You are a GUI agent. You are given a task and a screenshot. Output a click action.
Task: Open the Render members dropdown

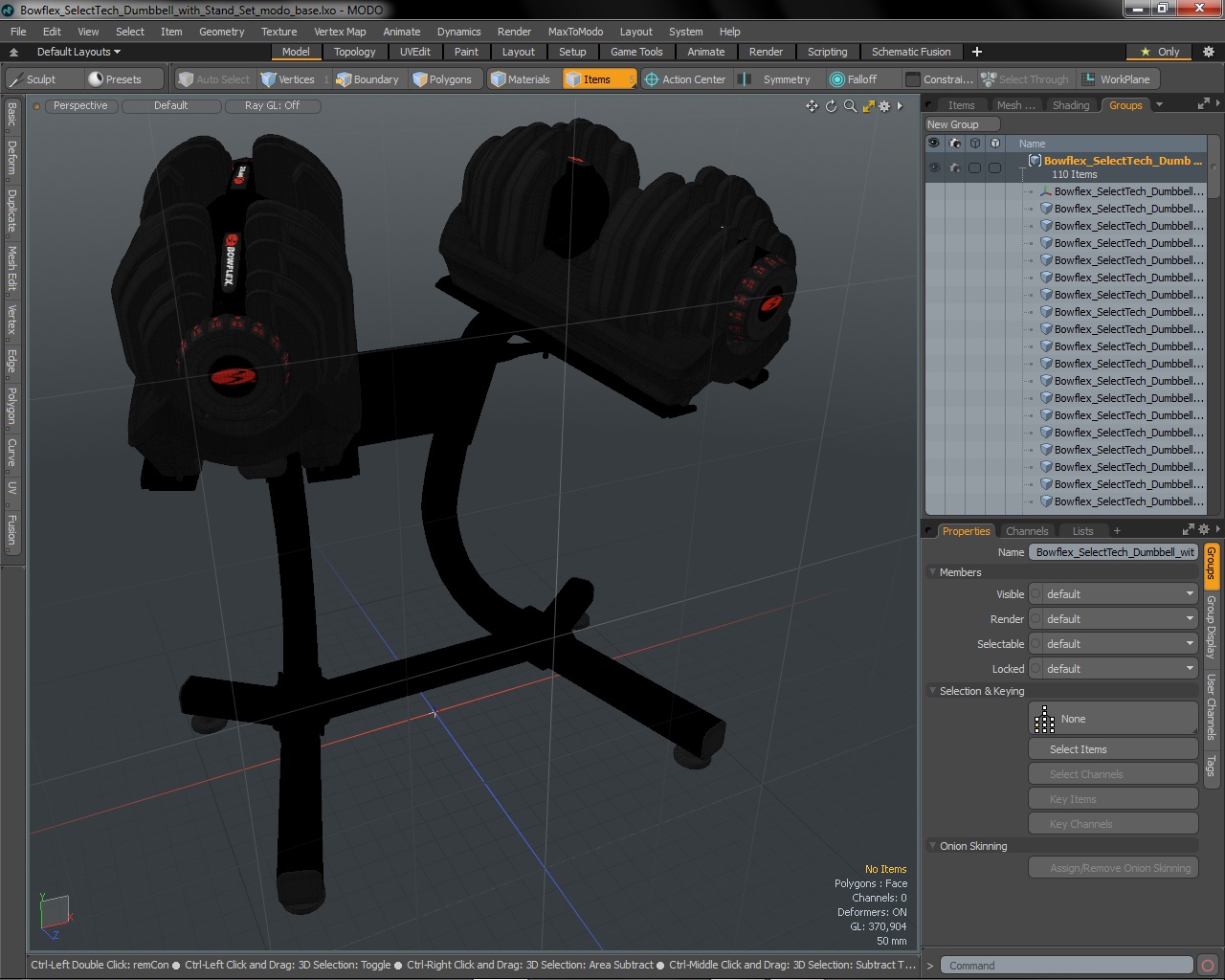(1114, 619)
